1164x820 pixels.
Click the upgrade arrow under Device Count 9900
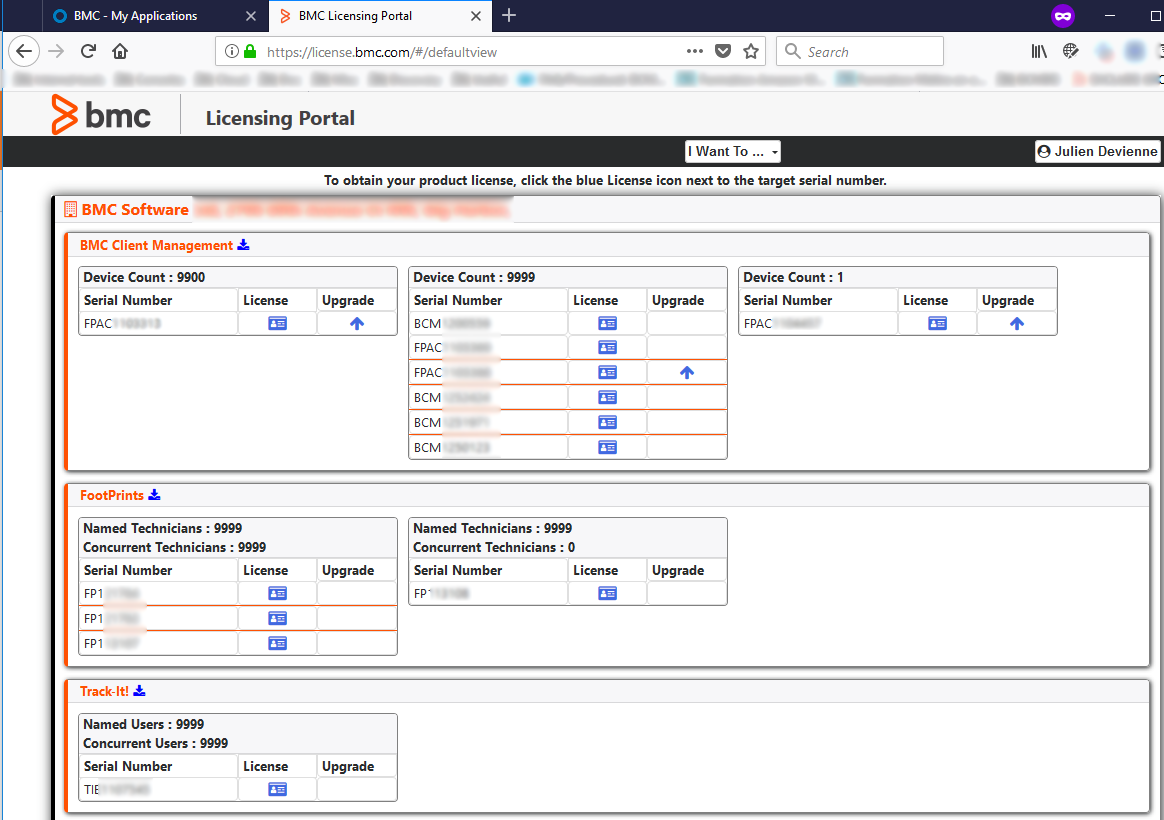coord(357,324)
